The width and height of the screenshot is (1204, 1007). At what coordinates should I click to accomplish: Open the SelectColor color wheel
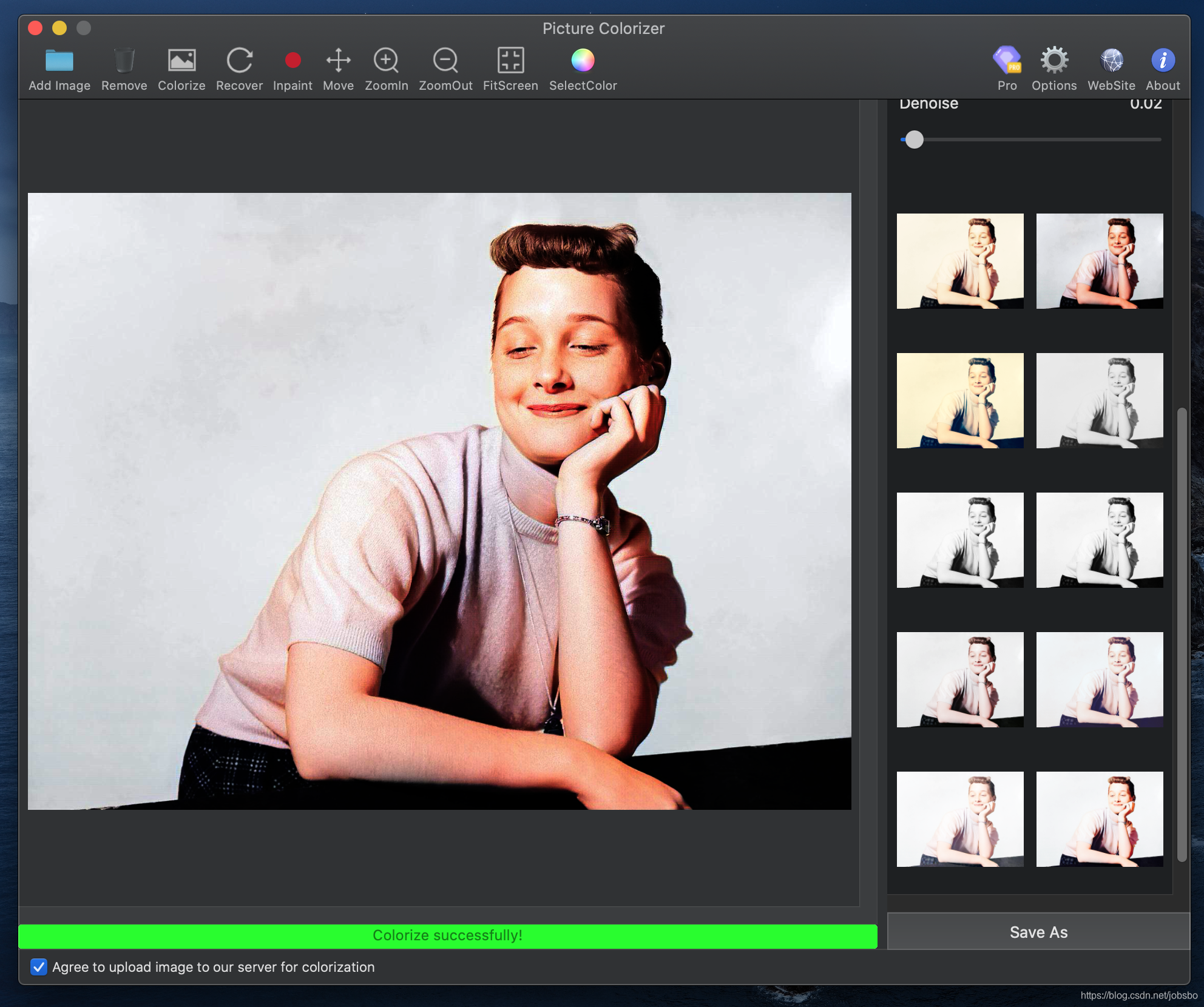click(x=583, y=61)
